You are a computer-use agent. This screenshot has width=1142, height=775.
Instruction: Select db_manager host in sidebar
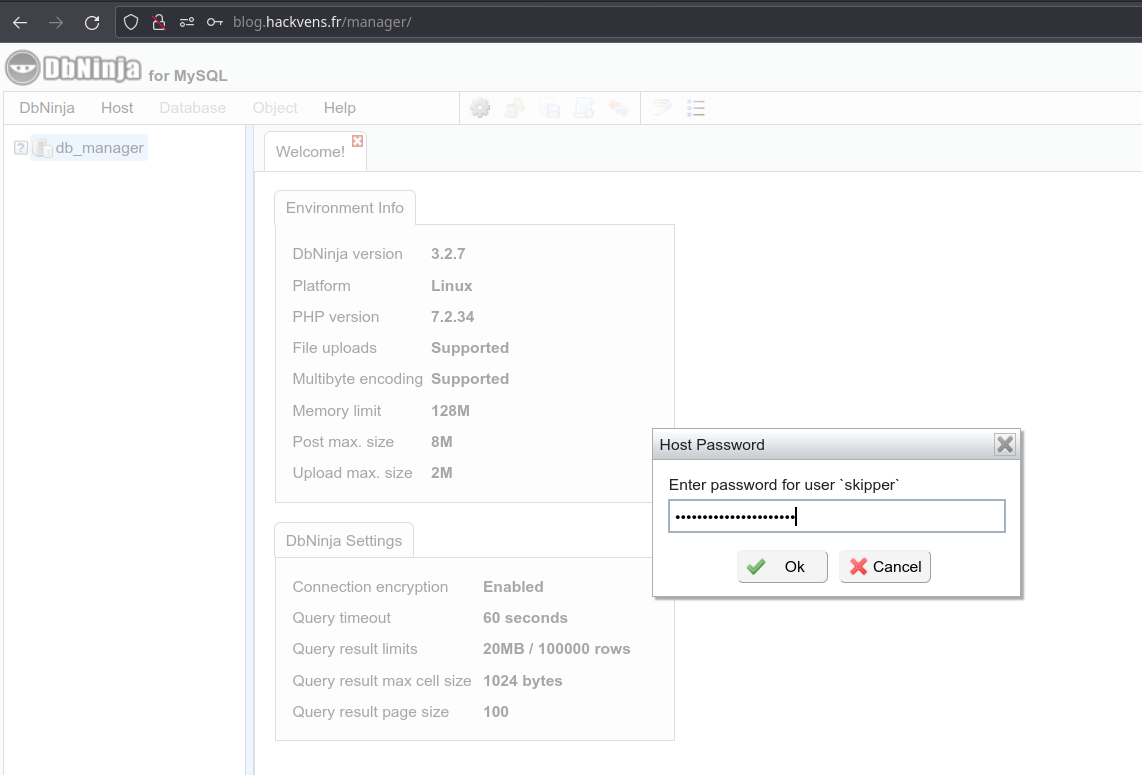pyautogui.click(x=99, y=148)
